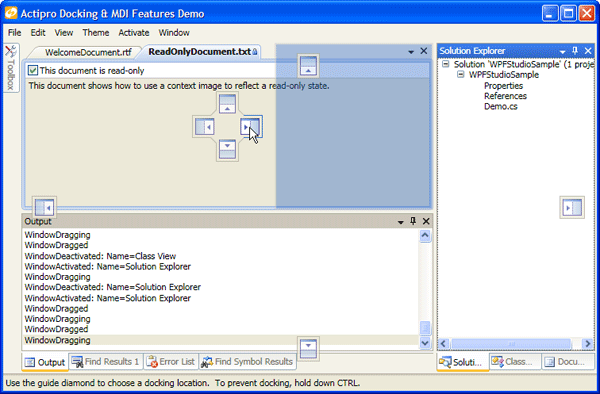Select the Output tab at bottom
Screen dimensions: 600x394
tap(45, 362)
